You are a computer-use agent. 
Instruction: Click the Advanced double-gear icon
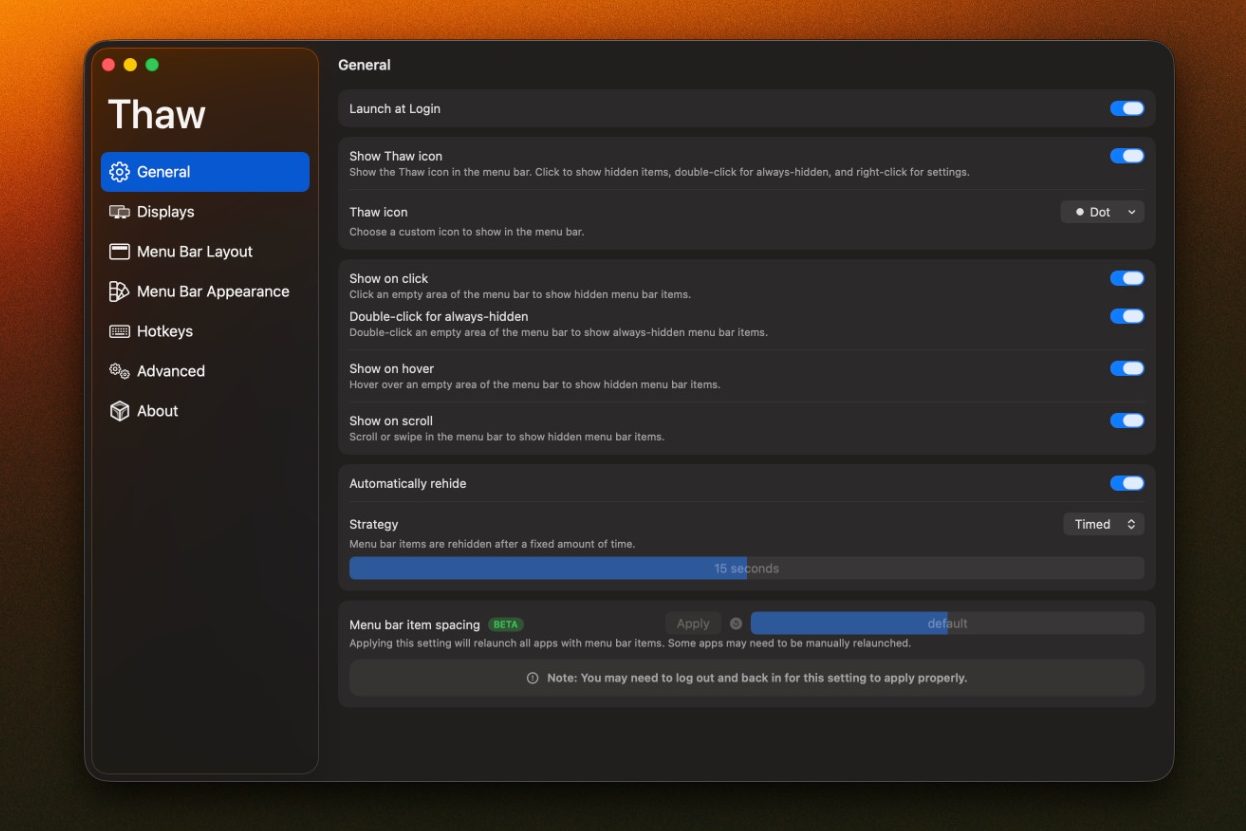point(120,371)
